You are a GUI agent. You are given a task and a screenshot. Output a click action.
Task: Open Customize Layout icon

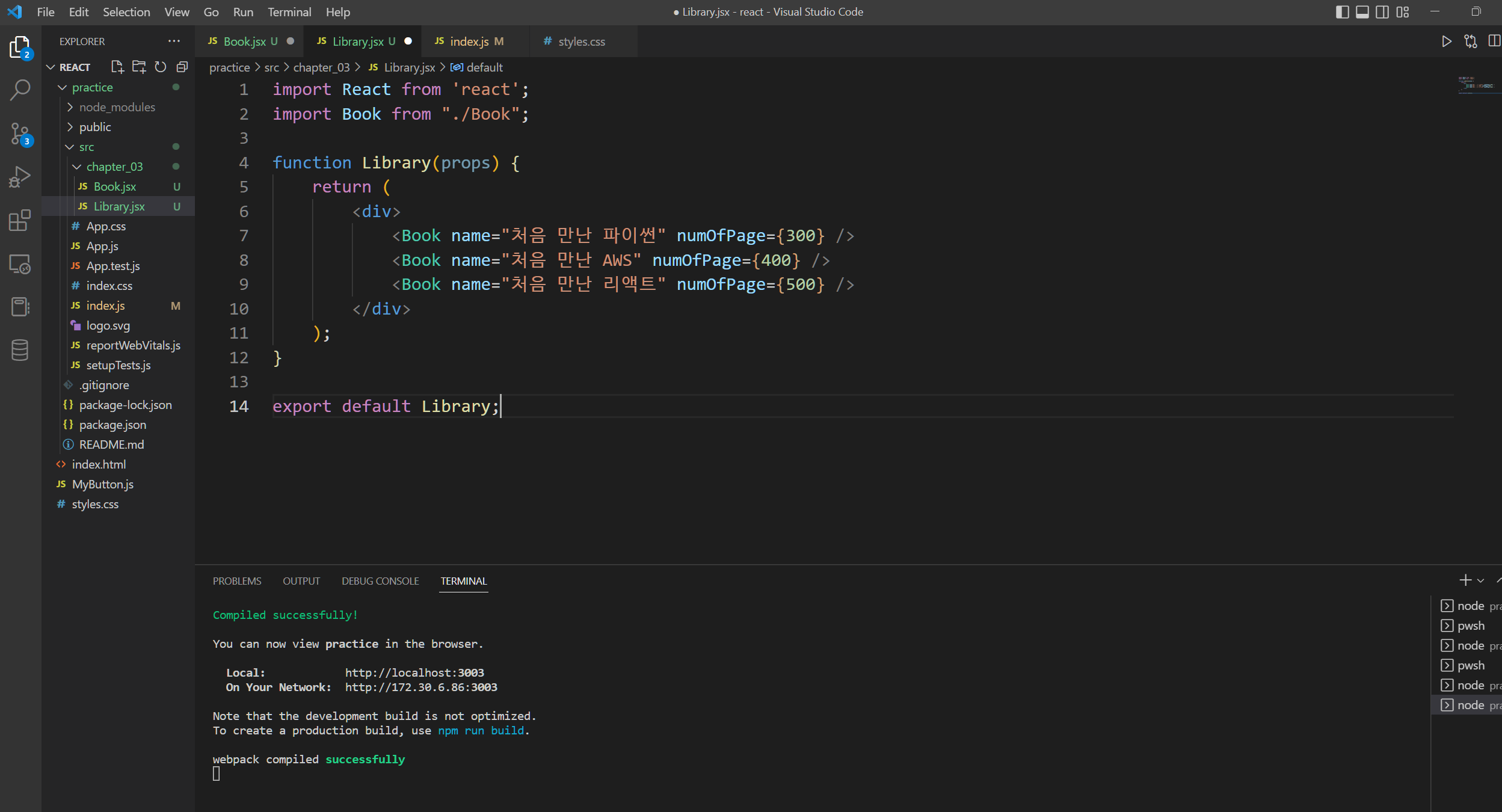[x=1403, y=12]
